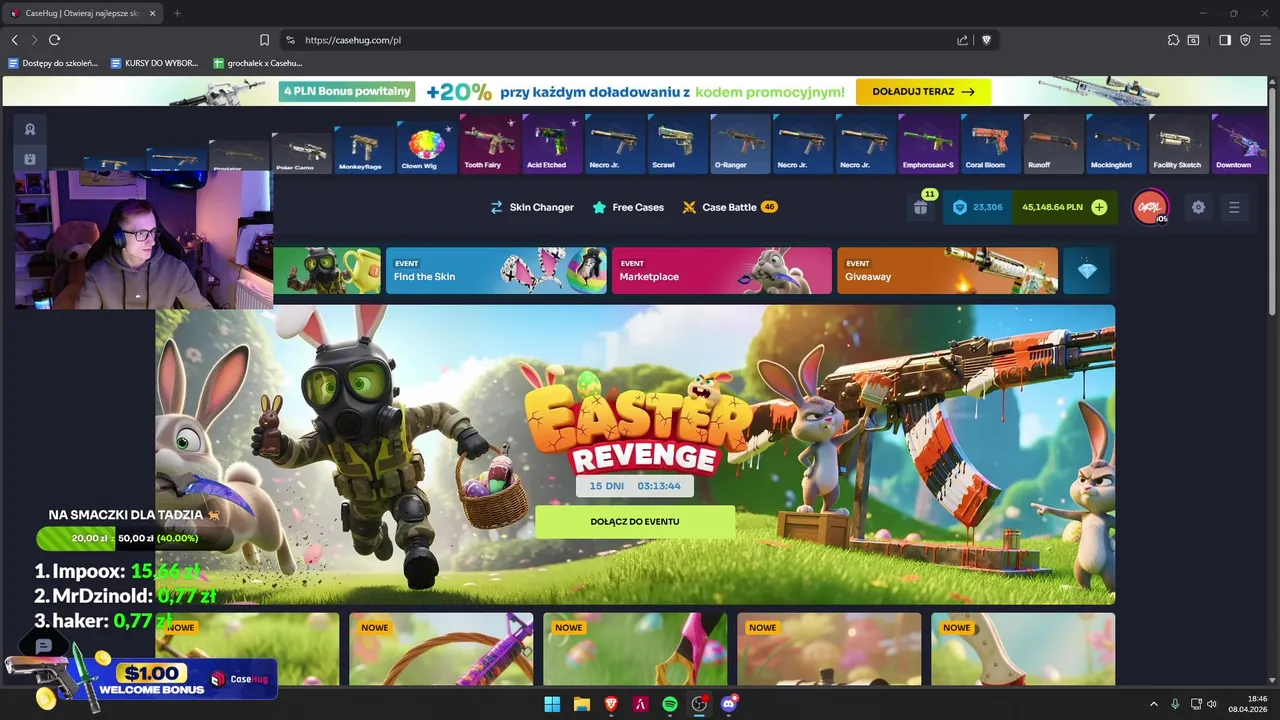The width and height of the screenshot is (1280, 720).
Task: Expand the system tray hidden icons chevron
Action: [x=1153, y=704]
